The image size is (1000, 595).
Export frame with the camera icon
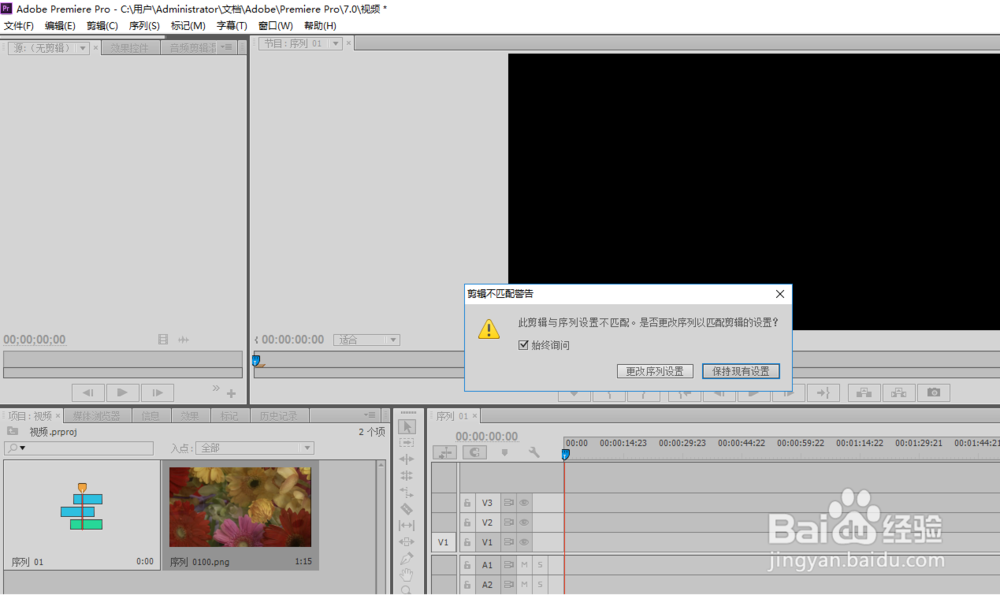[934, 393]
